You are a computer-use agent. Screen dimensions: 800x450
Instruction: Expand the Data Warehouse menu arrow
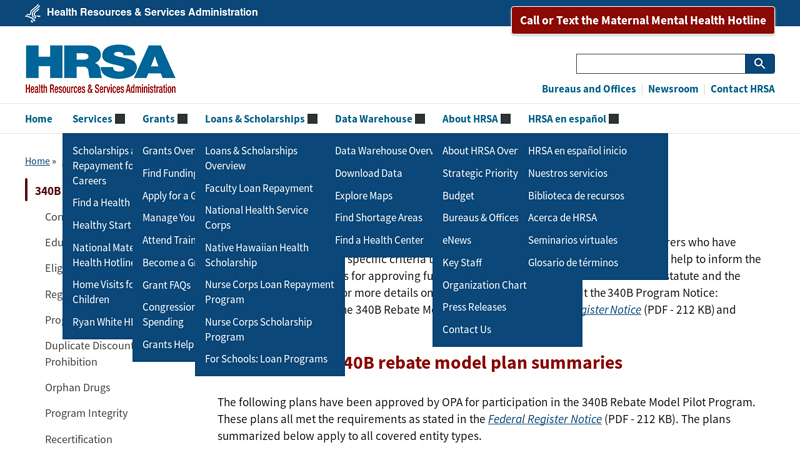click(x=420, y=119)
